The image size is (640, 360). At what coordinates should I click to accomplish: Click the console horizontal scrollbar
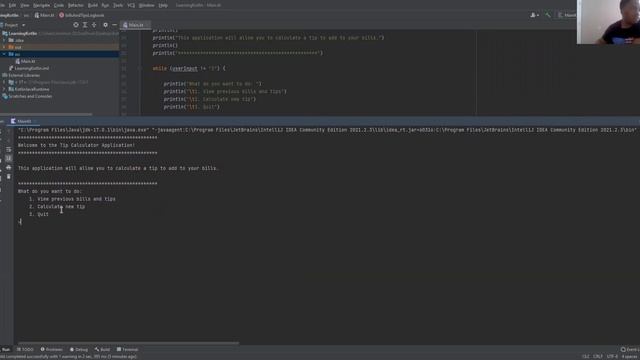(x=128, y=343)
